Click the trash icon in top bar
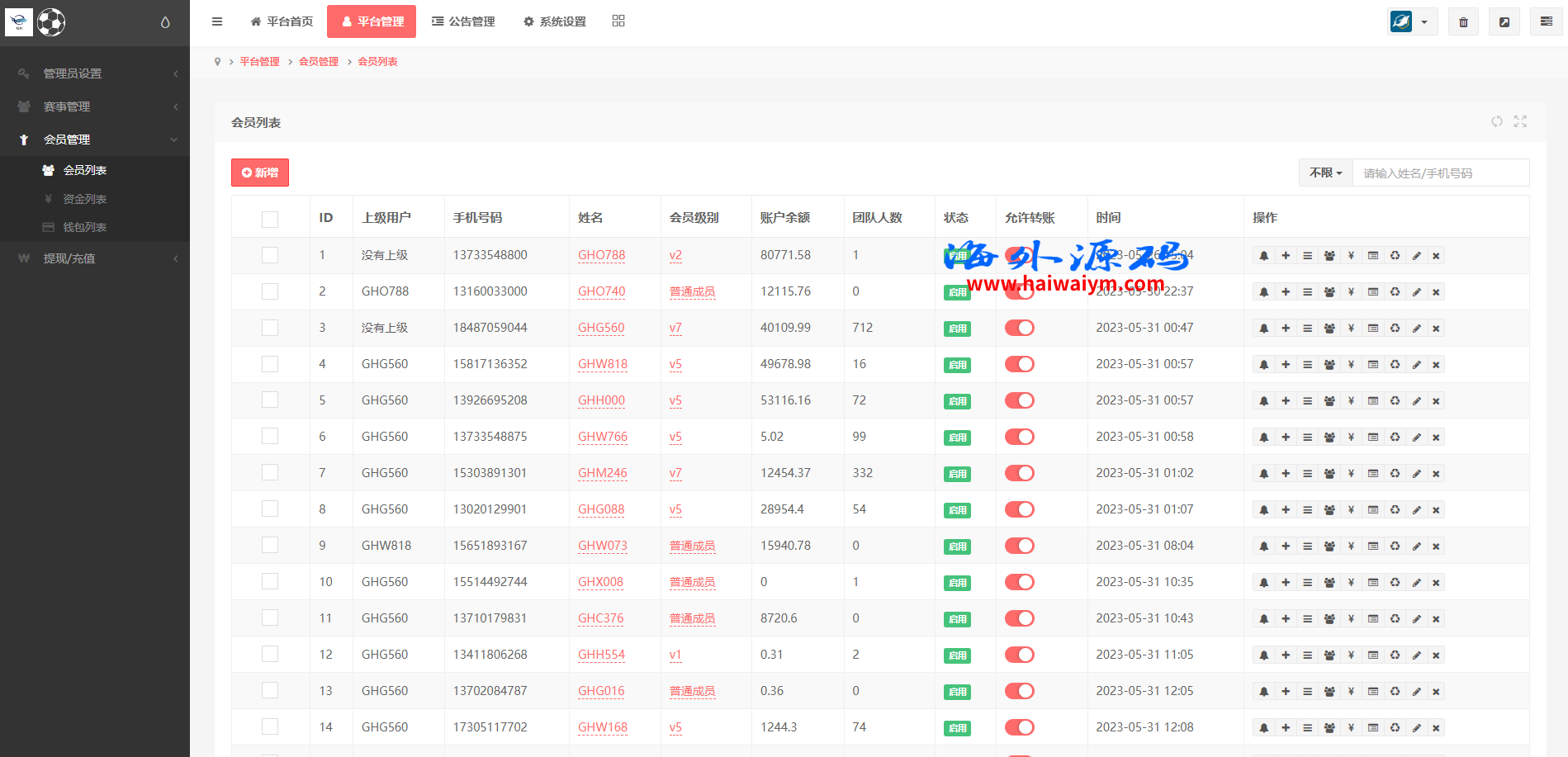The image size is (1568, 757). coord(1463,22)
